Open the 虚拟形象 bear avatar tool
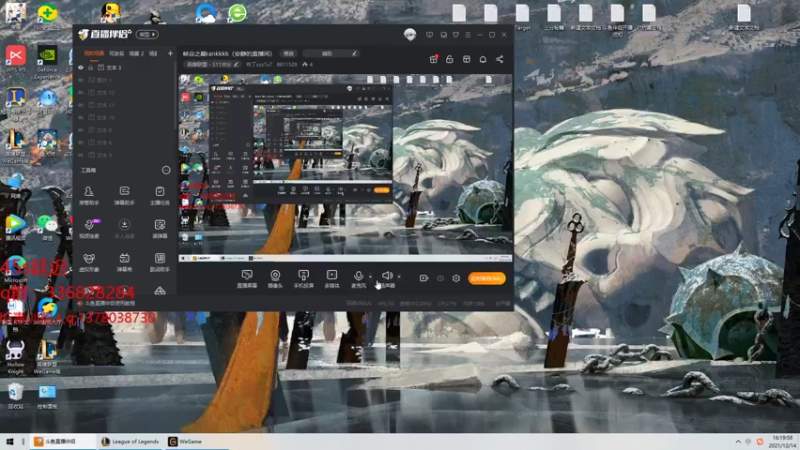 click(89, 262)
